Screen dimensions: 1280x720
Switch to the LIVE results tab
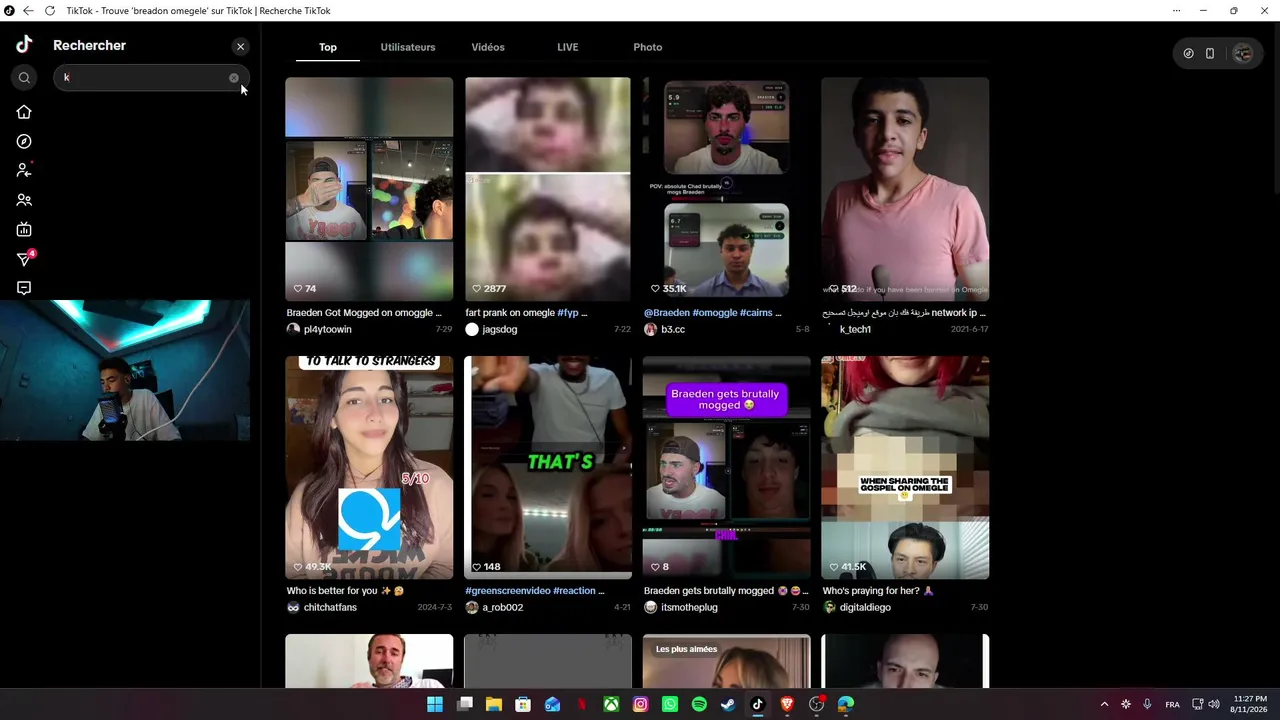coord(568,47)
